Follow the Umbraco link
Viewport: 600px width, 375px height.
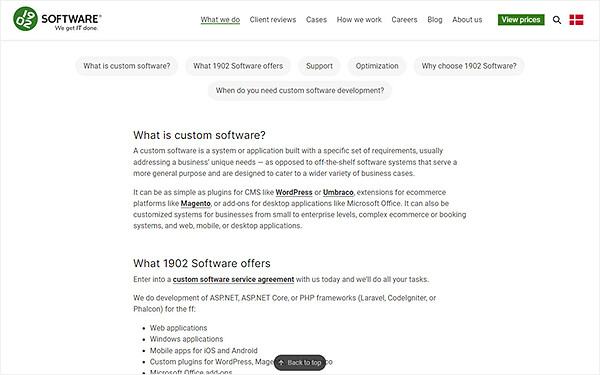(338, 192)
